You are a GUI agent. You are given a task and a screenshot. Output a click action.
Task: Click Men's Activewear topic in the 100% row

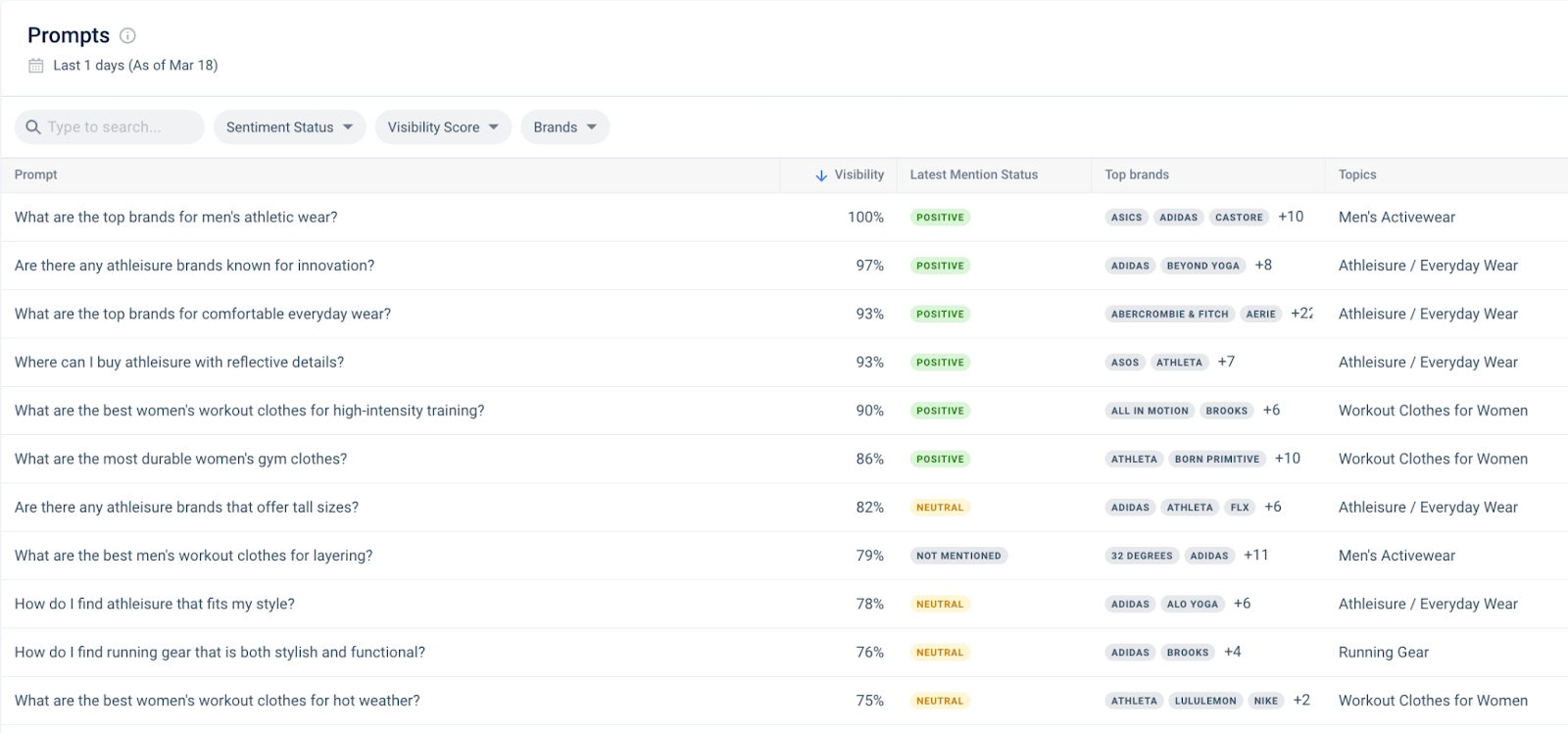(1396, 218)
